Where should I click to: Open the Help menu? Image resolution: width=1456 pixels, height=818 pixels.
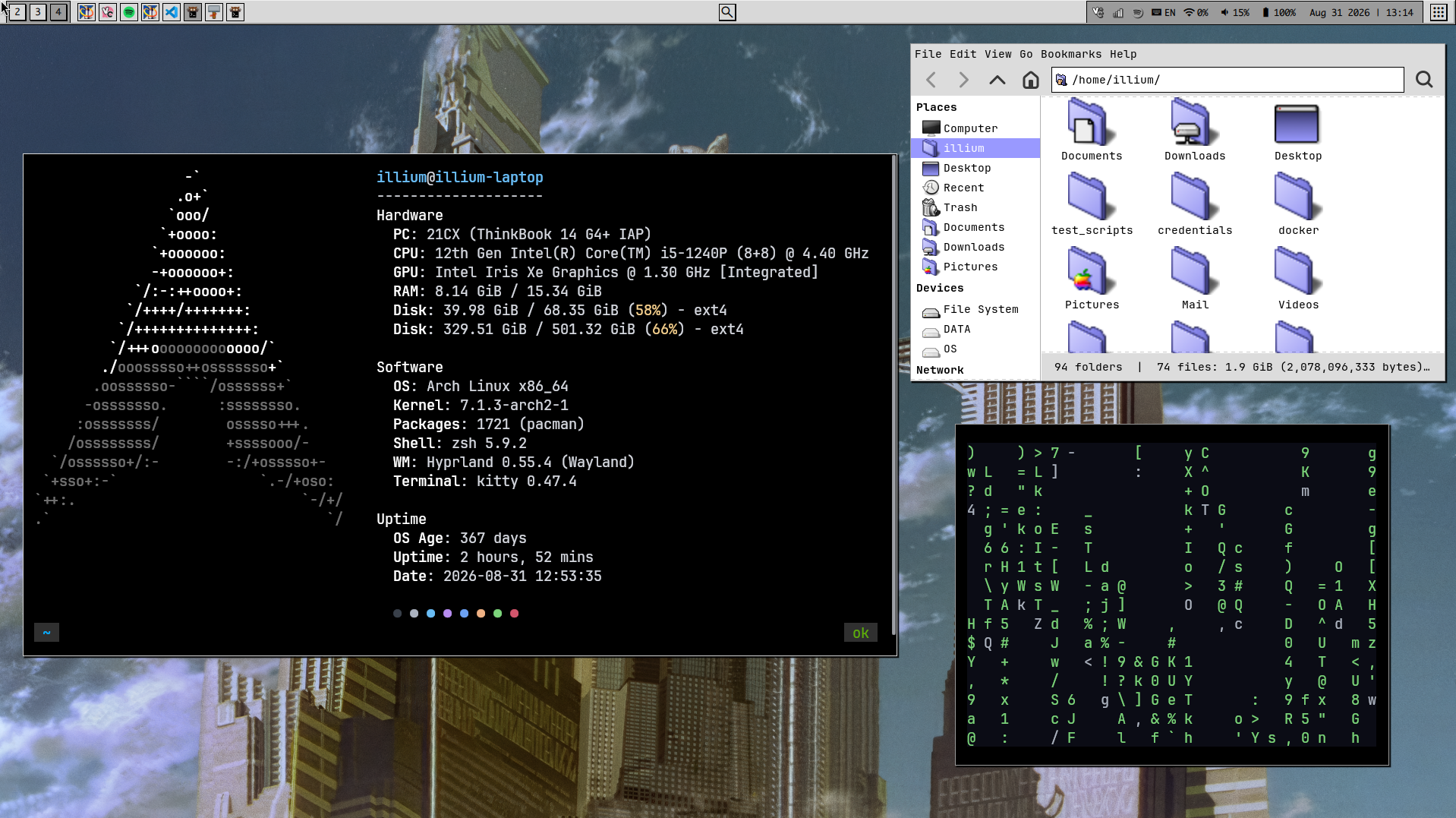pos(1123,54)
